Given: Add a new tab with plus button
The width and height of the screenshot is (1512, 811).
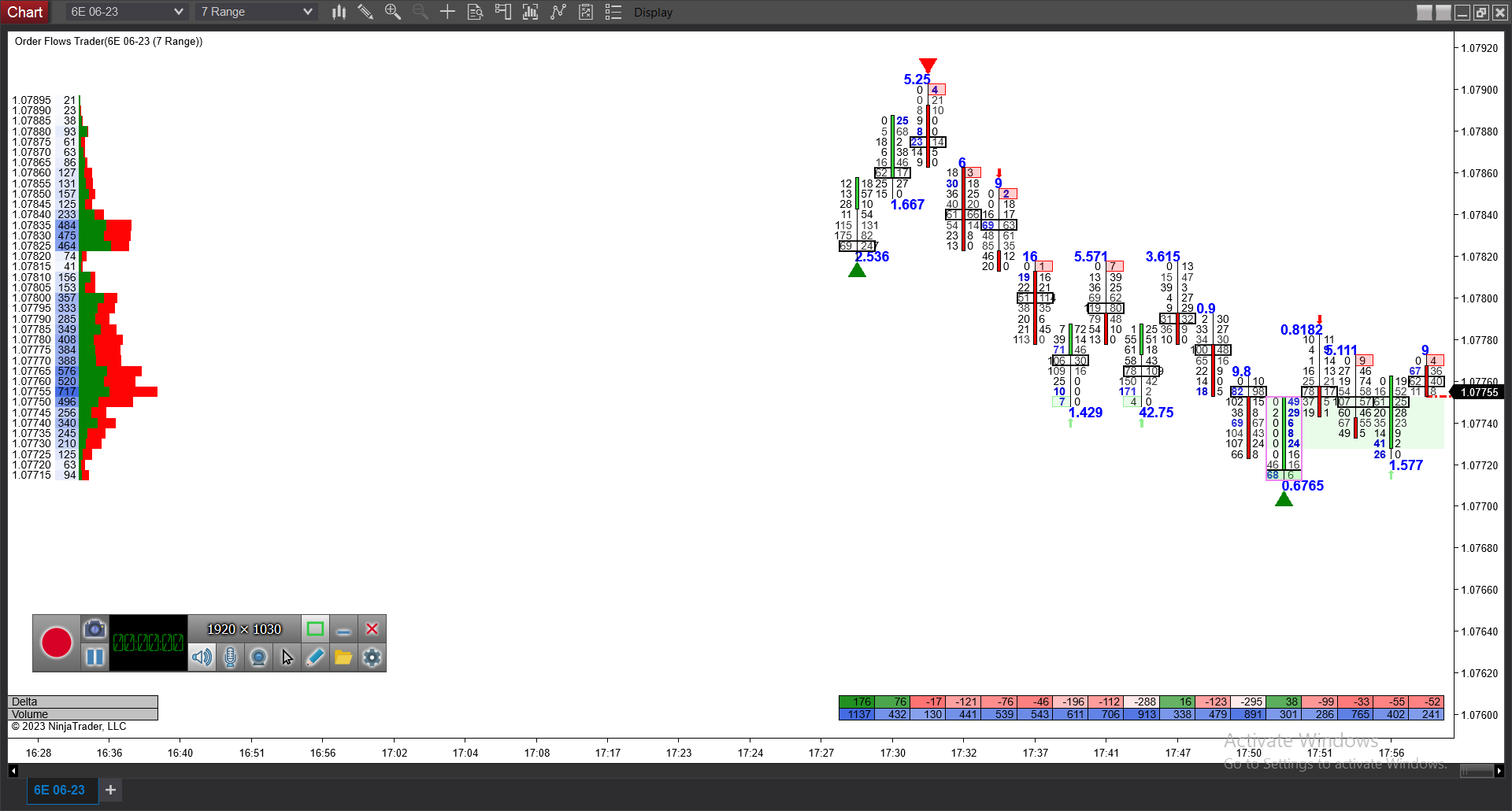Looking at the screenshot, I should point(111,790).
